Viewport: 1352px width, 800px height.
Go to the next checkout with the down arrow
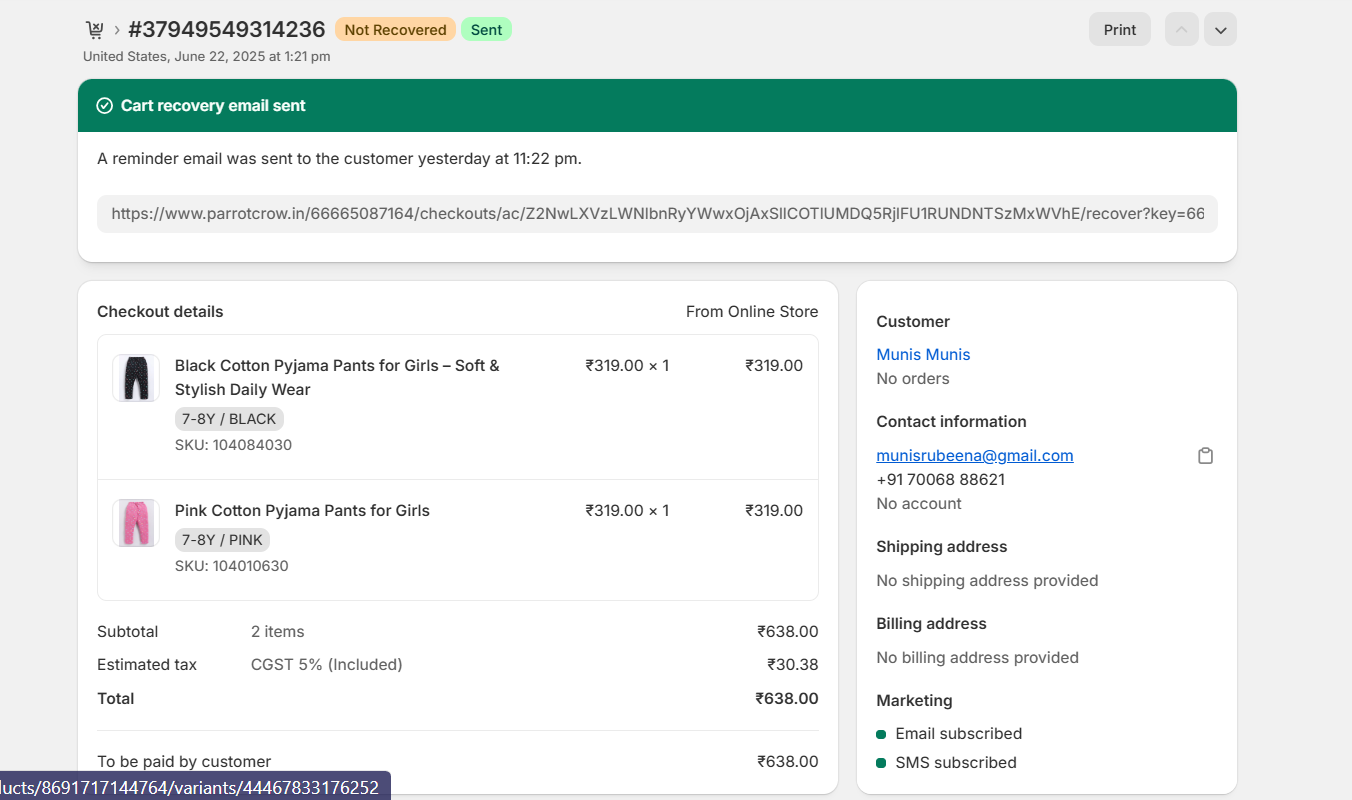1220,30
